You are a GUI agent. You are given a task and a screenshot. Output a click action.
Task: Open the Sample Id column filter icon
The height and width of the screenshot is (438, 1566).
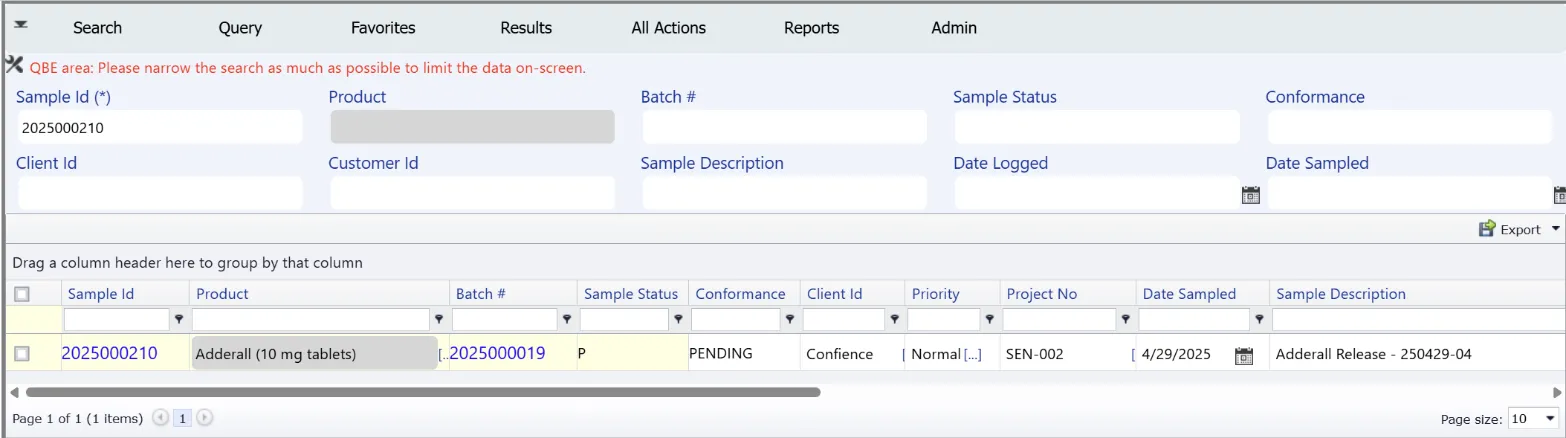179,319
